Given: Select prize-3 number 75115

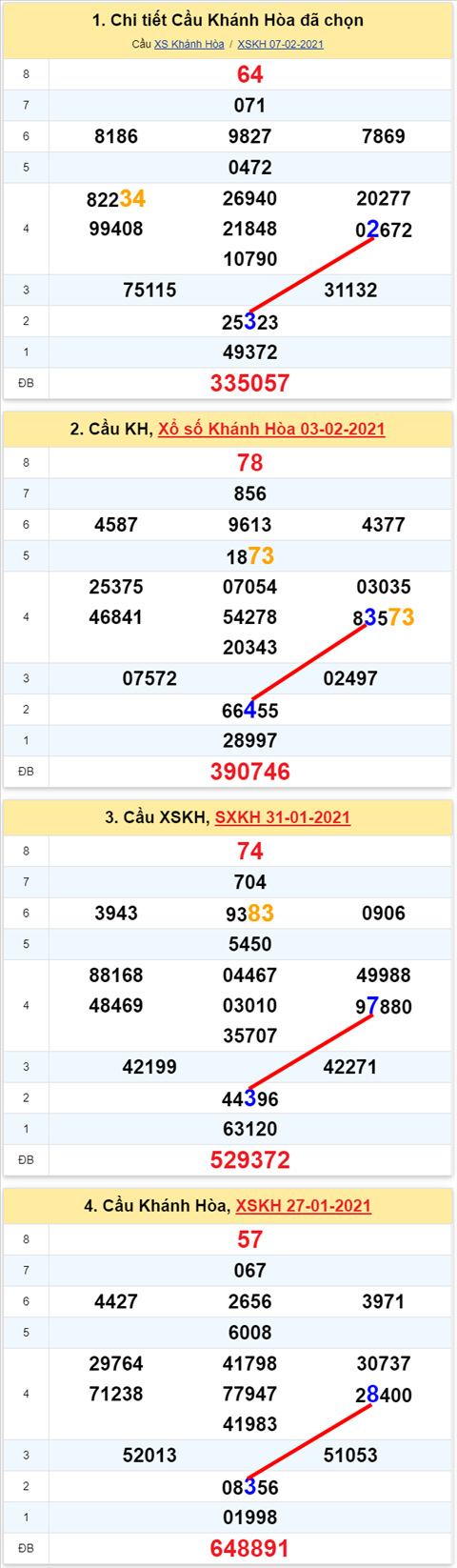Looking at the screenshot, I should [x=149, y=291].
